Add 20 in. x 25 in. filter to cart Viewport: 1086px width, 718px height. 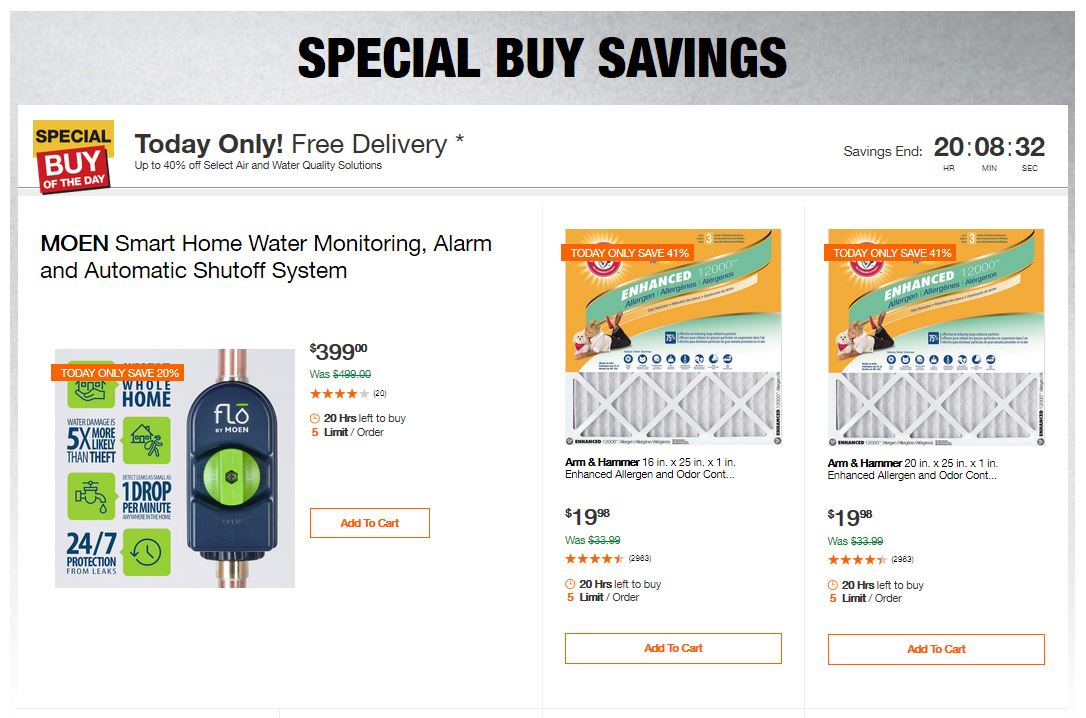936,648
